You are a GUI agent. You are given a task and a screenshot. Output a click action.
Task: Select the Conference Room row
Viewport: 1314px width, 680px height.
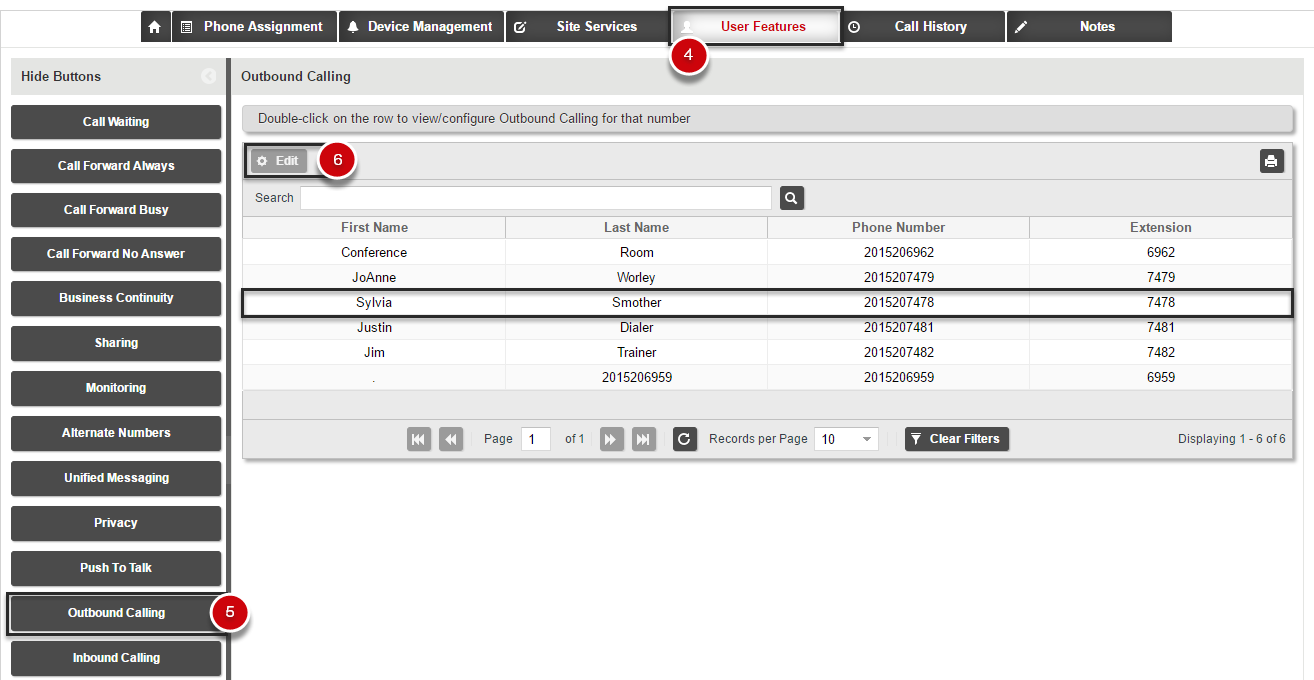pos(767,253)
